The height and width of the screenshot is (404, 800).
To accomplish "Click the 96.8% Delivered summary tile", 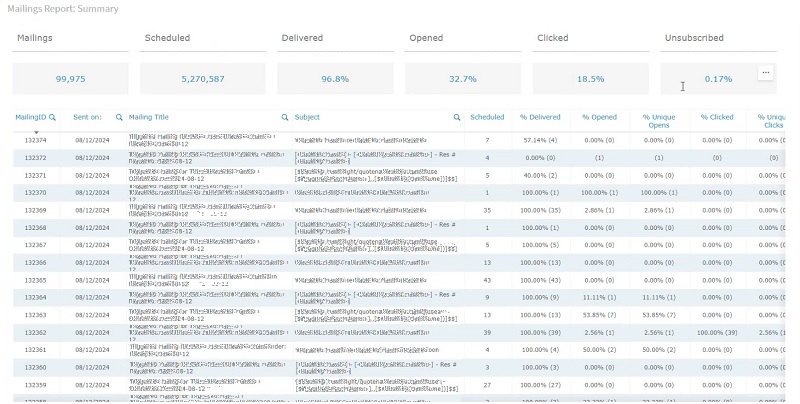I will pyautogui.click(x=335, y=79).
